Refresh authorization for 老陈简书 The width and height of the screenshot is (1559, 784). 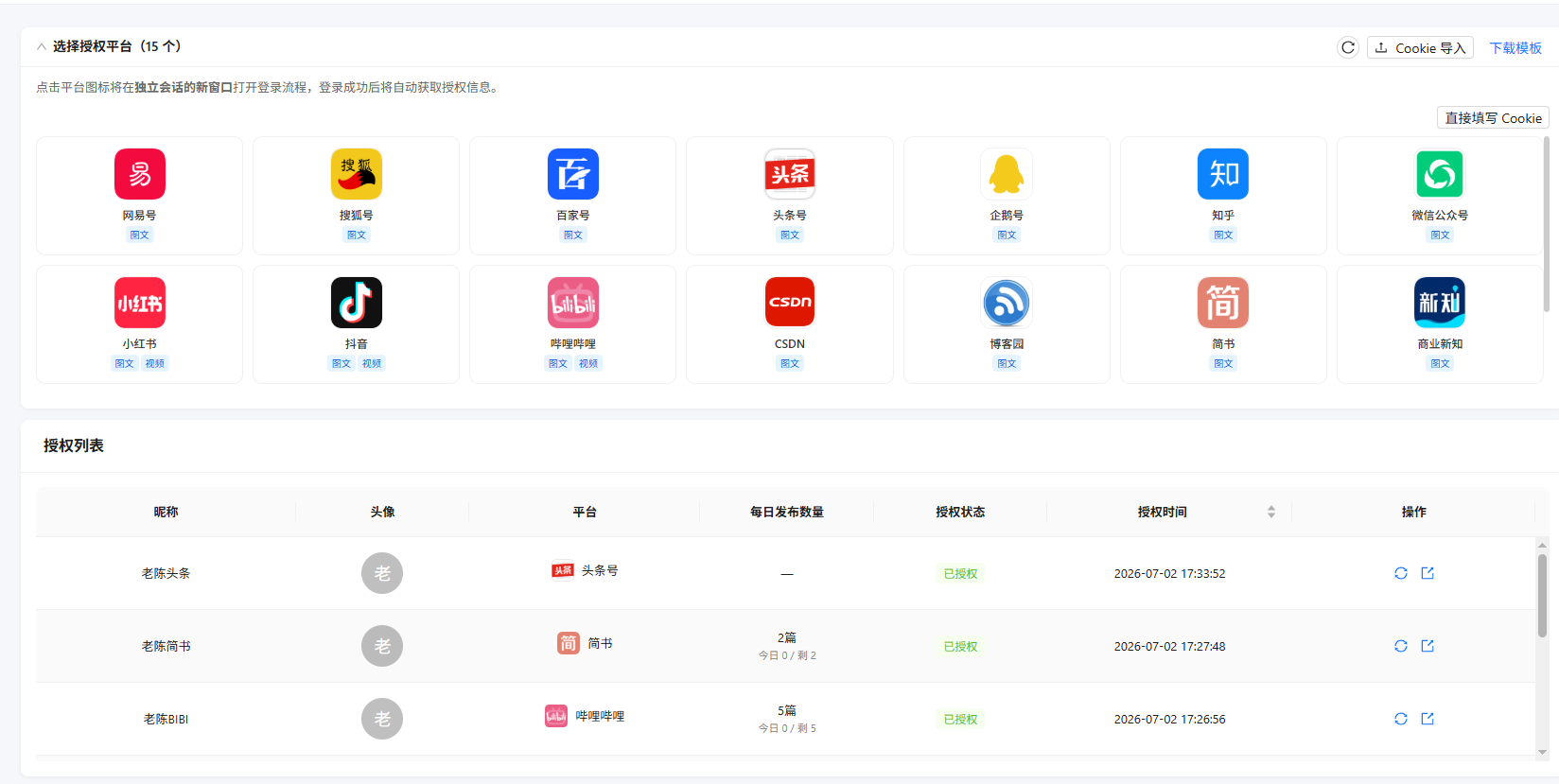[1401, 646]
